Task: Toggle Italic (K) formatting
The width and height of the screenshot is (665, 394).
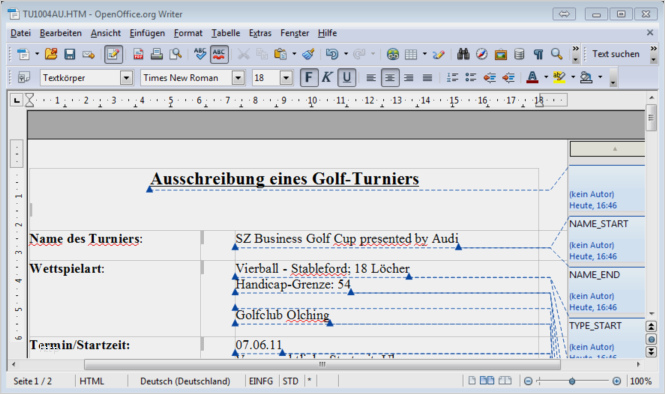Action: coord(327,78)
